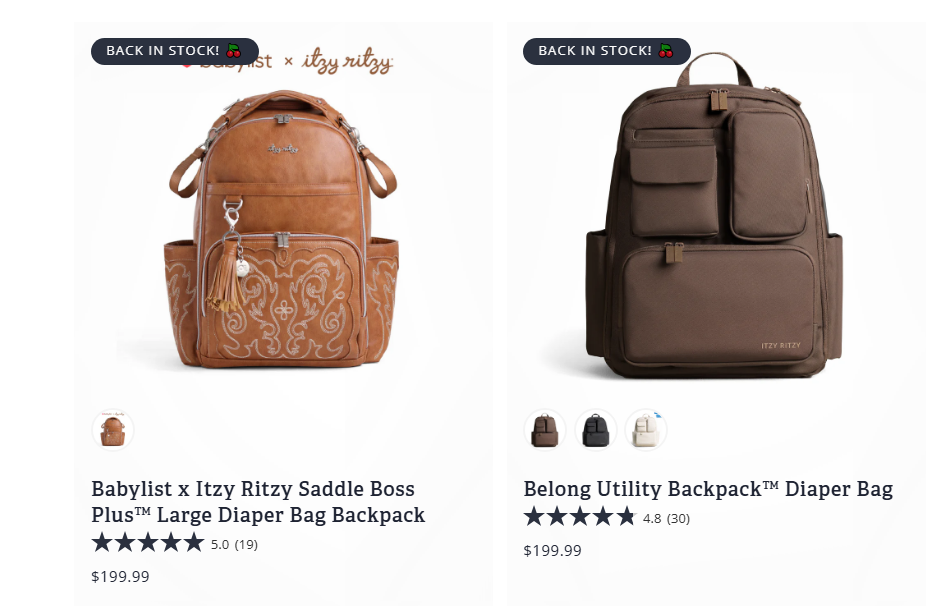Open Belong Utility Backpack Diaper Bag title
Image resolution: width=935 pixels, height=607 pixels.
point(708,489)
